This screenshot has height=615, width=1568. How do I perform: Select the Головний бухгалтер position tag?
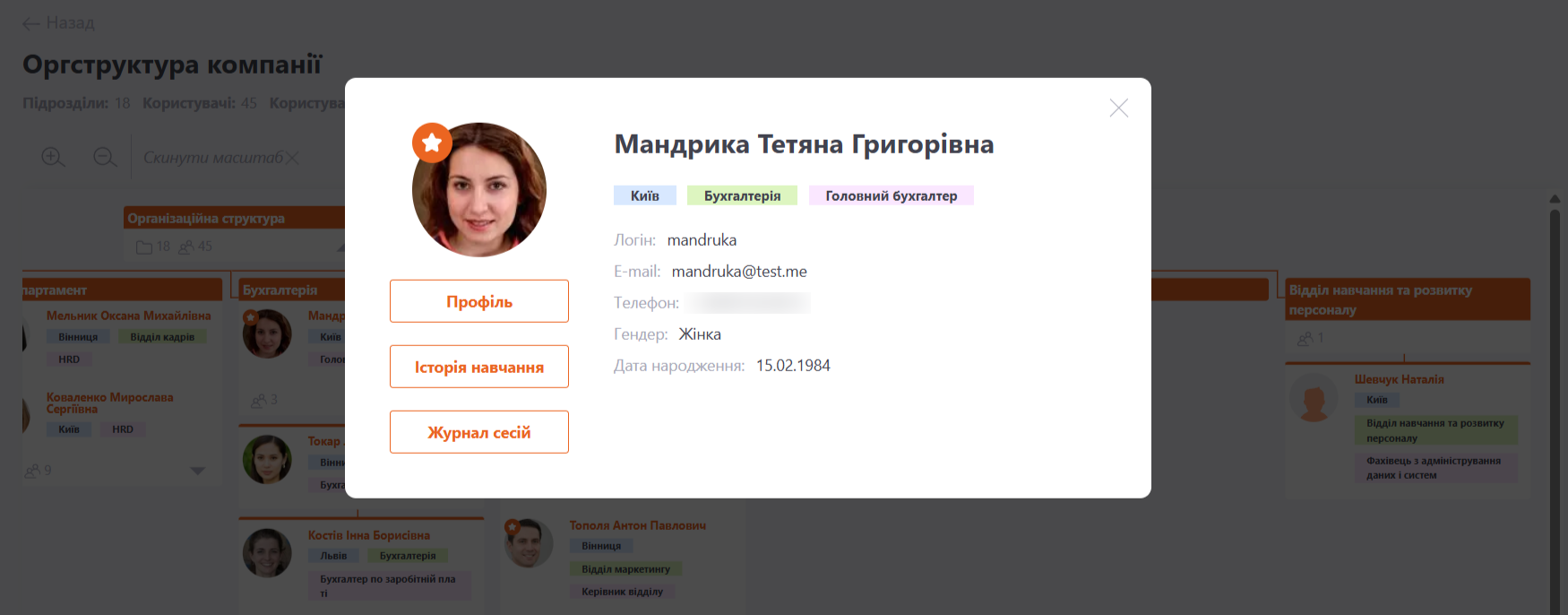pyautogui.click(x=891, y=196)
